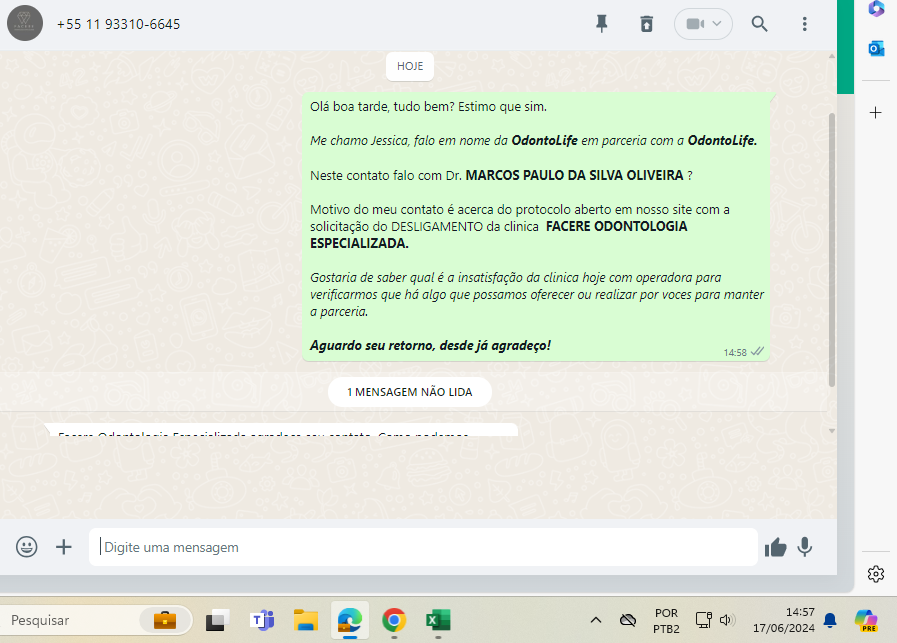Search within the conversation
Viewport: 897px width, 643px height.
pyautogui.click(x=759, y=24)
